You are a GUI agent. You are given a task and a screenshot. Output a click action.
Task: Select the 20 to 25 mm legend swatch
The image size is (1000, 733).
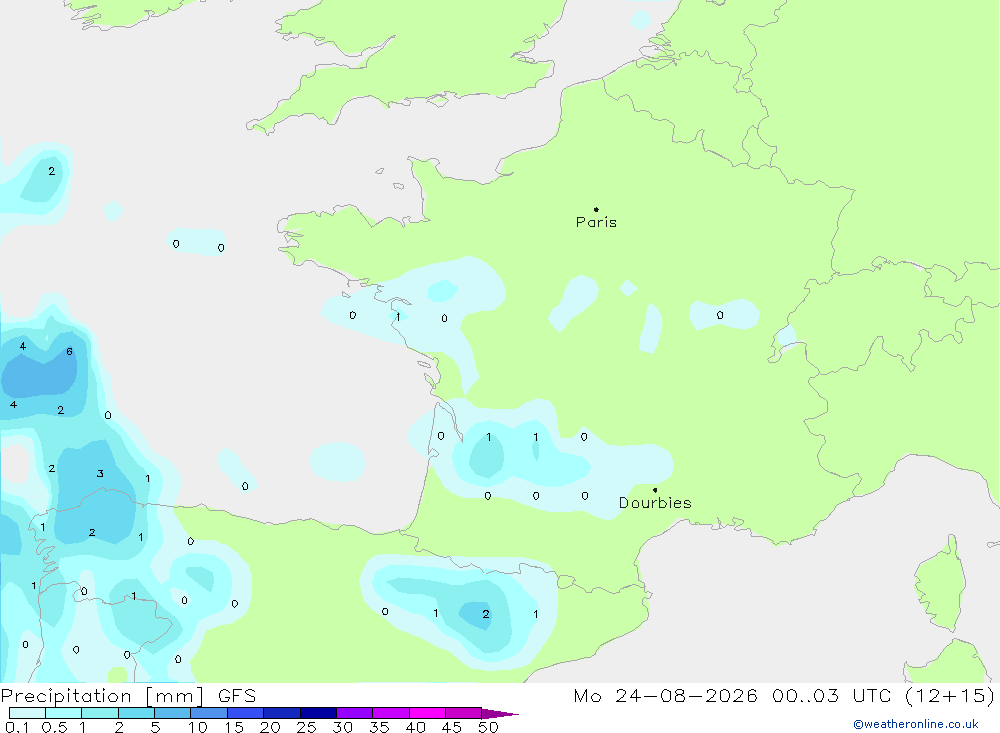pyautogui.click(x=281, y=713)
